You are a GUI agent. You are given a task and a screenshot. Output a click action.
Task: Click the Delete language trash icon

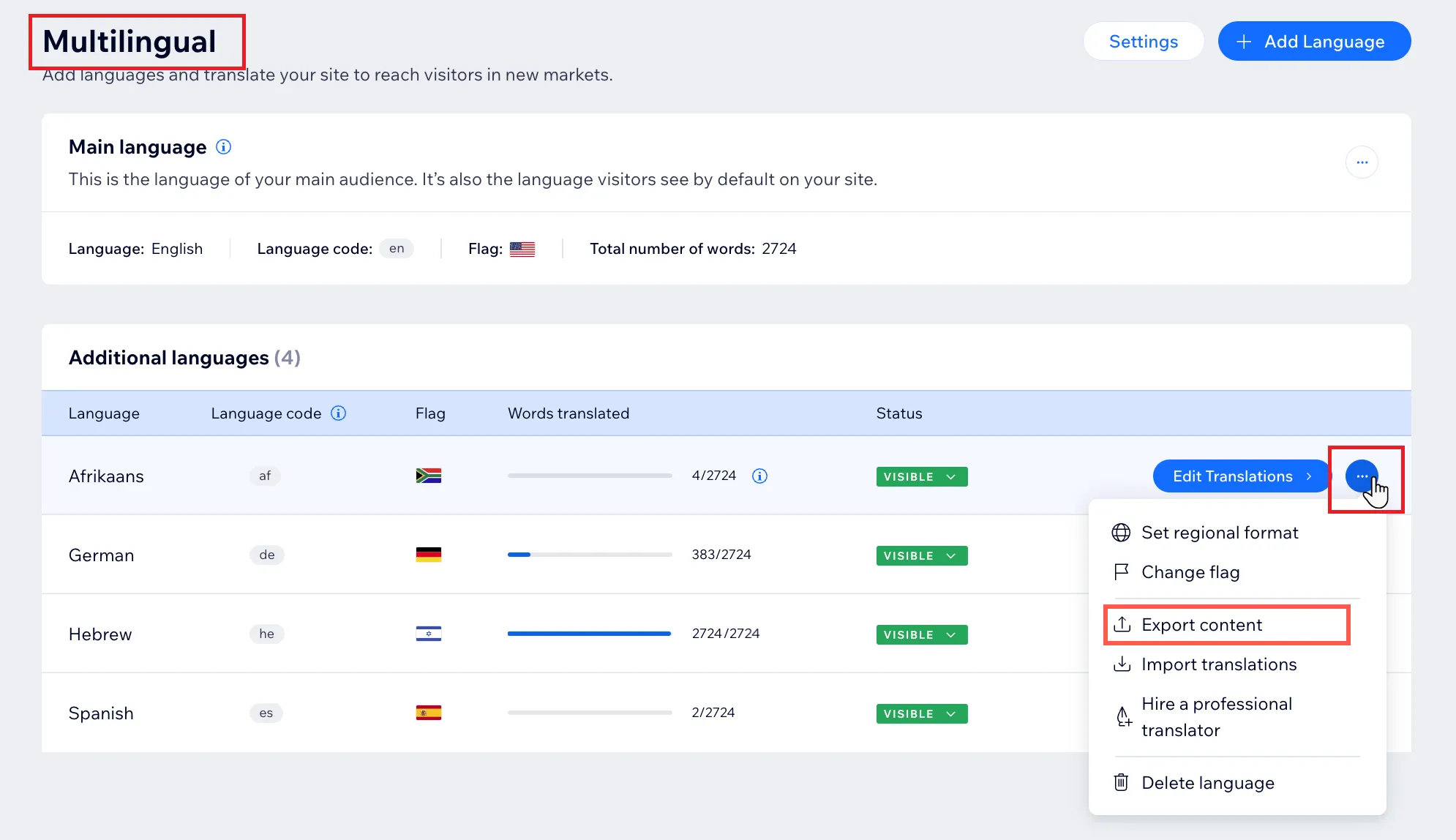point(1121,782)
